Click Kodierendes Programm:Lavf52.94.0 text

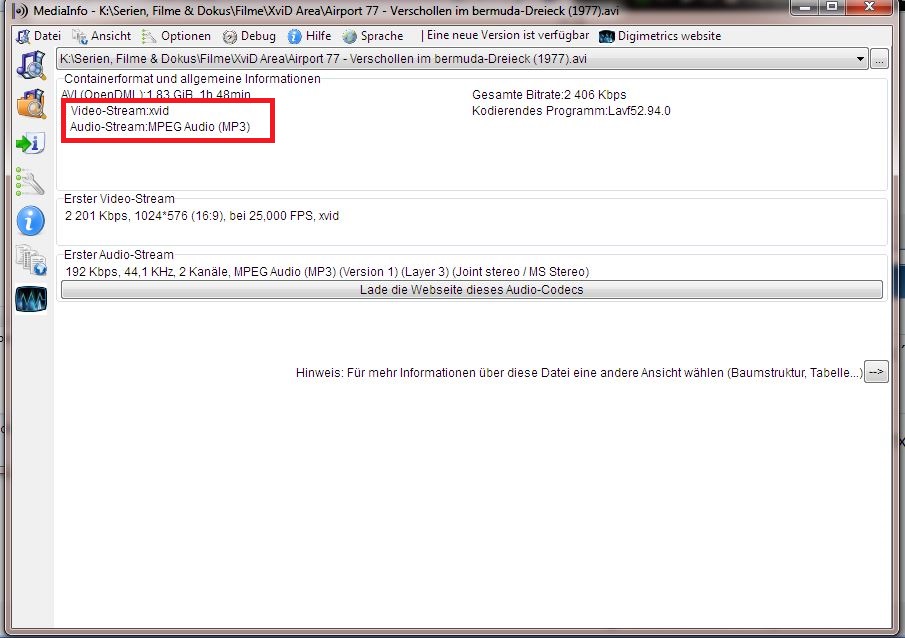[x=571, y=111]
